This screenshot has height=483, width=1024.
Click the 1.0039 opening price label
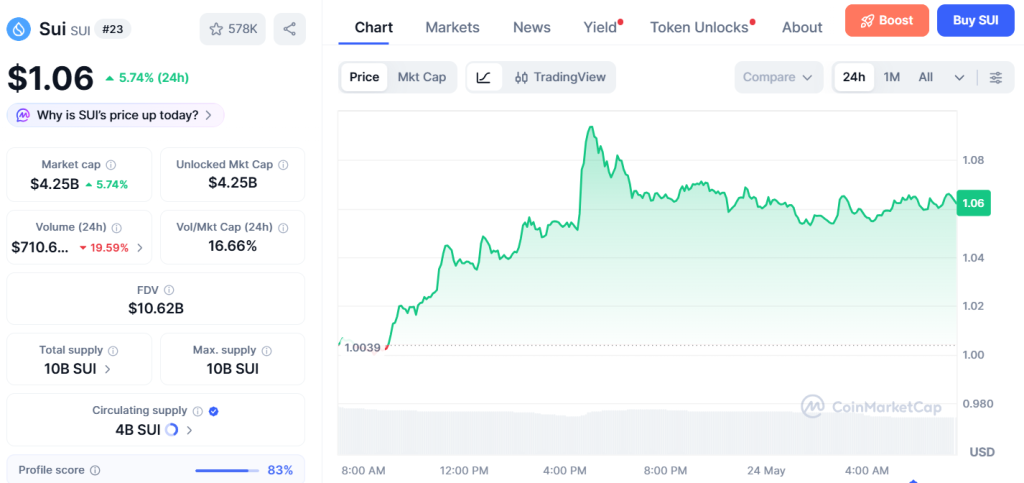point(362,347)
